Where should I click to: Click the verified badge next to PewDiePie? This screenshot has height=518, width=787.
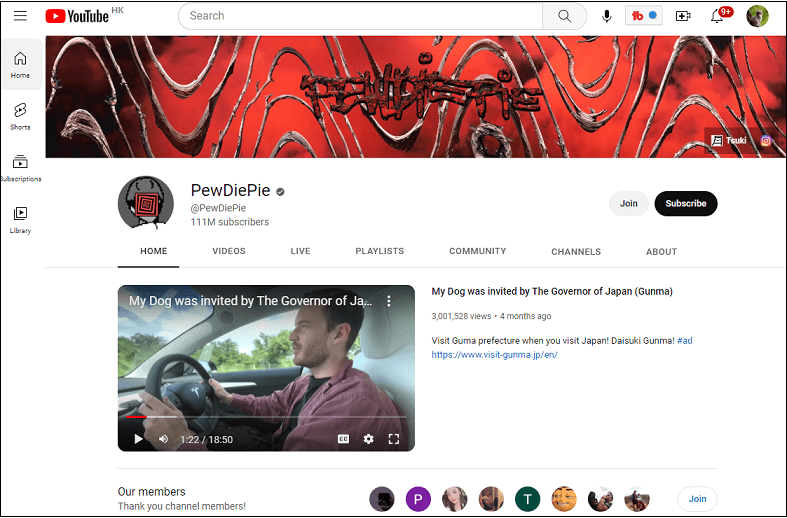tap(280, 191)
